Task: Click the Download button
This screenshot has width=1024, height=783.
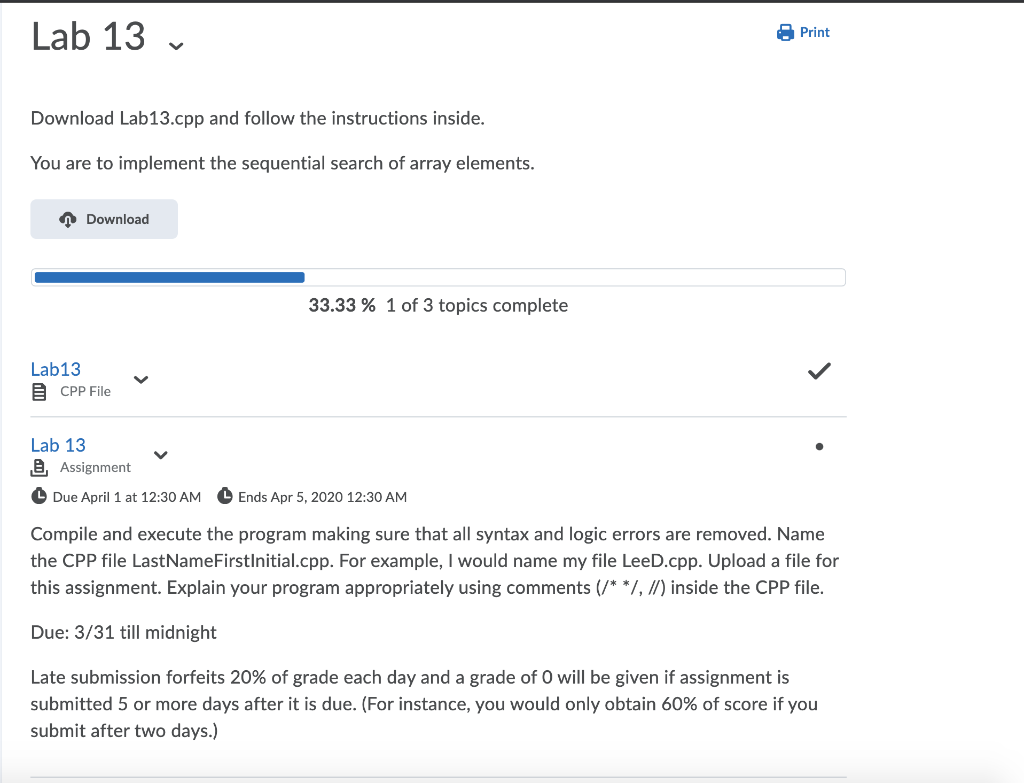Action: click(x=104, y=218)
